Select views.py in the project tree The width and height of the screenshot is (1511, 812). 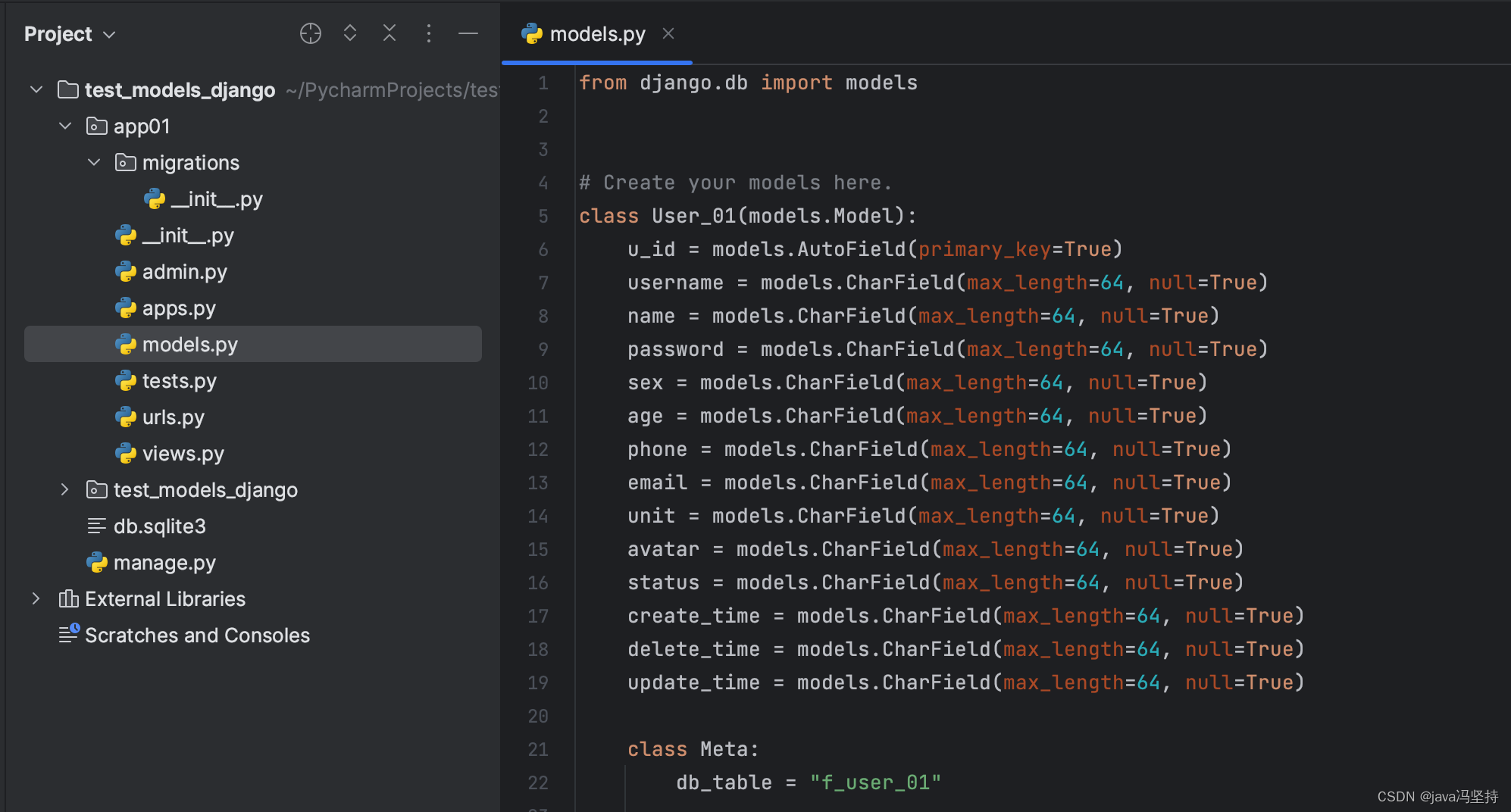click(183, 453)
